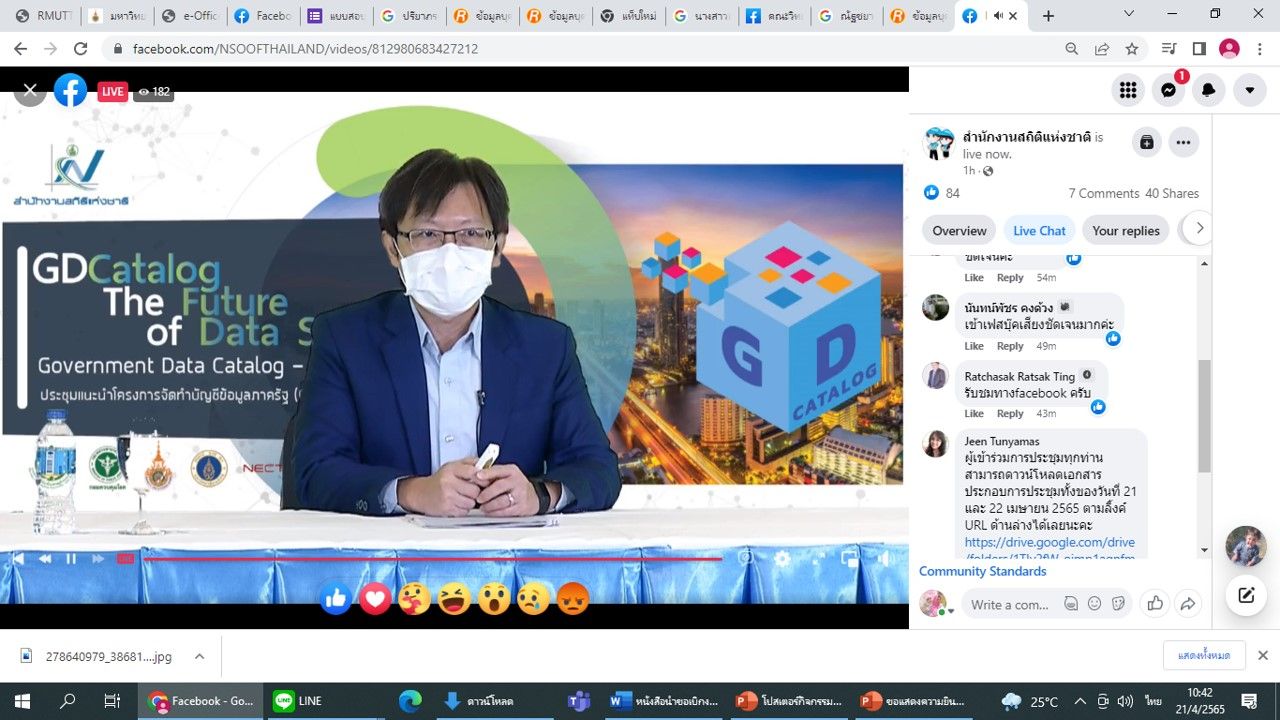The width and height of the screenshot is (1280, 720).
Task: Switch to the Overview tab
Action: tap(959, 230)
